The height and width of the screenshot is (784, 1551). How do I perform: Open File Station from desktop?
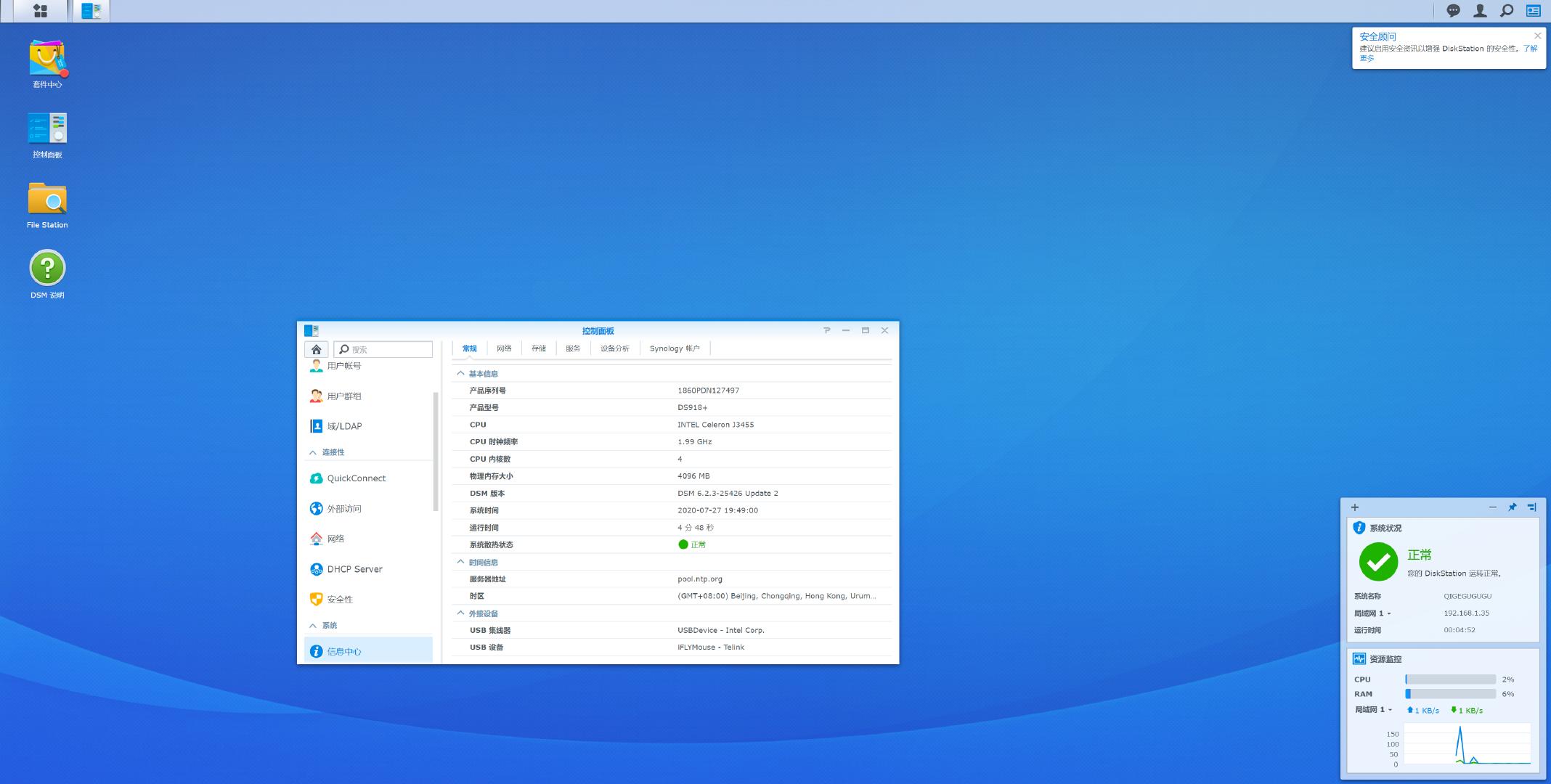[47, 199]
